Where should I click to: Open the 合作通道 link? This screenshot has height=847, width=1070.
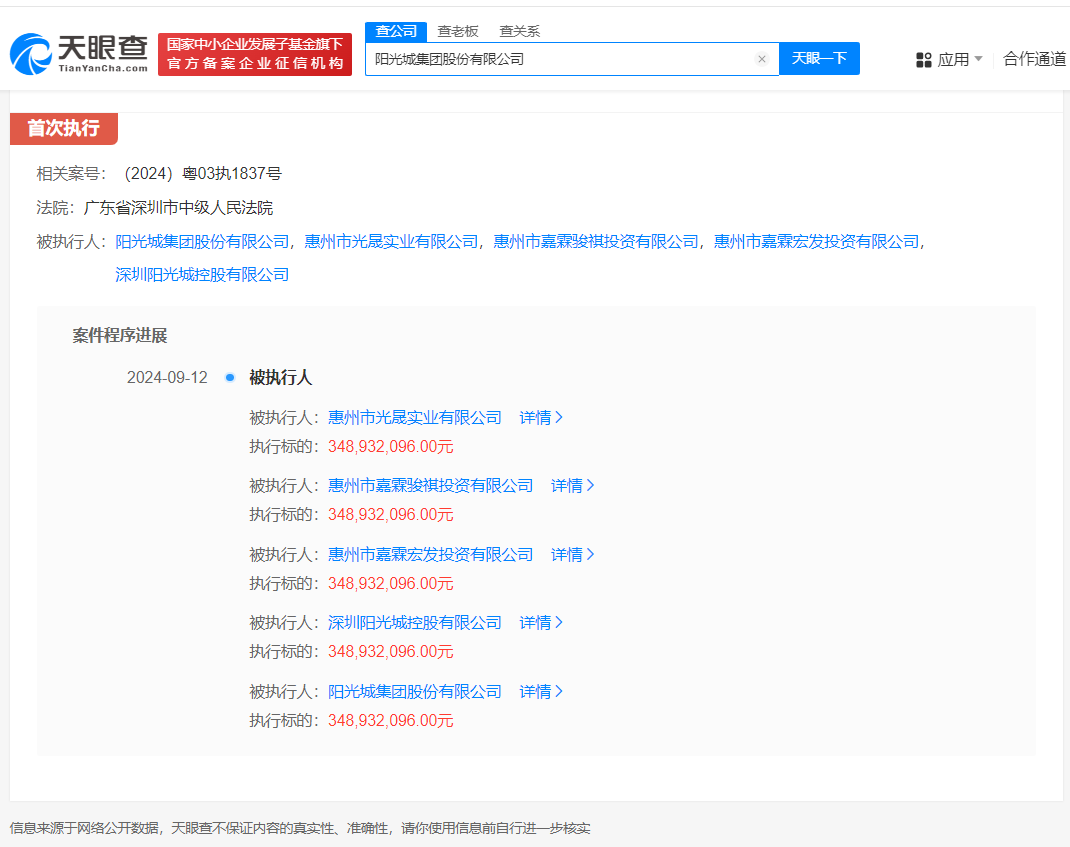1034,60
